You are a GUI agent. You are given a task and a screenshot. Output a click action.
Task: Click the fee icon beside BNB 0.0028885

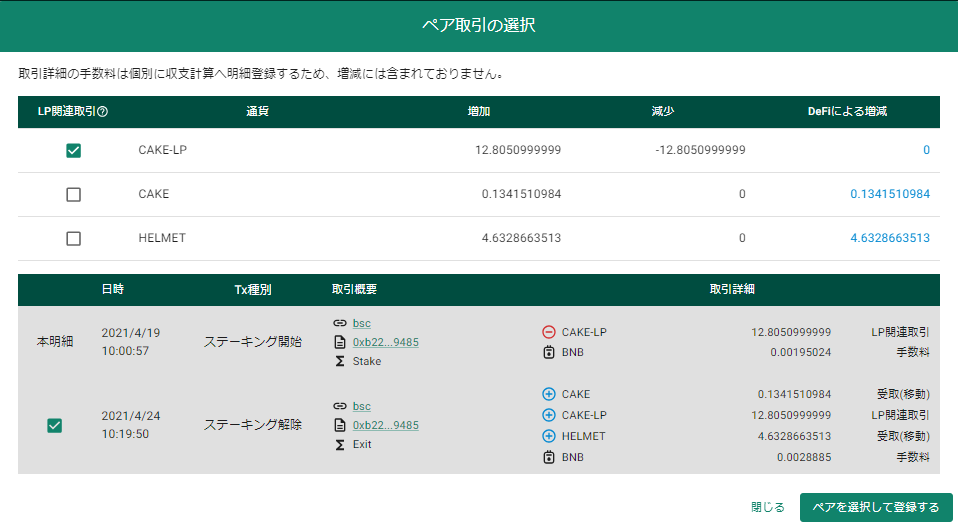pyautogui.click(x=549, y=457)
